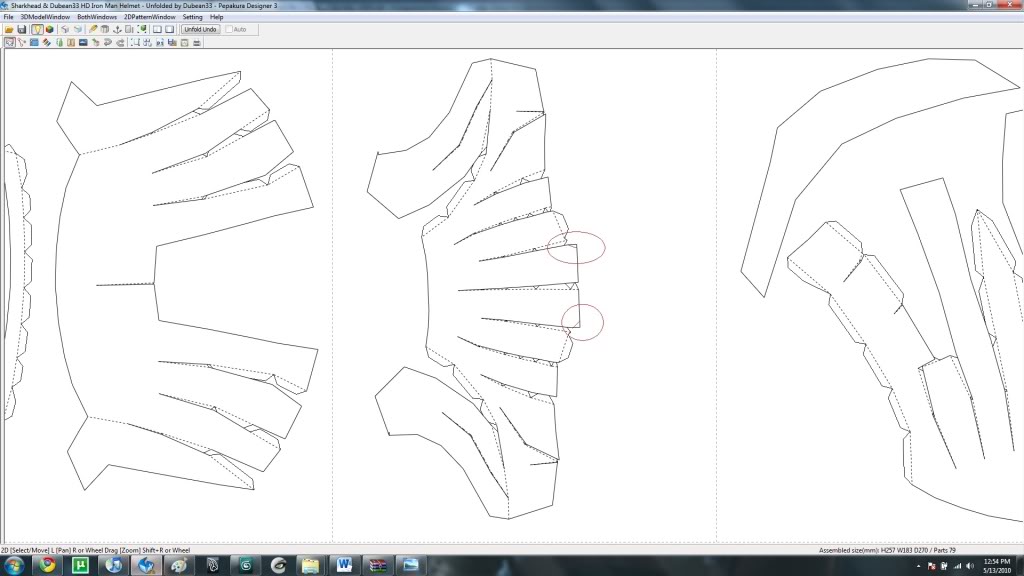Select the join/disjoin edge tool icon
Screen dimensions: 1024x576
coord(22,42)
